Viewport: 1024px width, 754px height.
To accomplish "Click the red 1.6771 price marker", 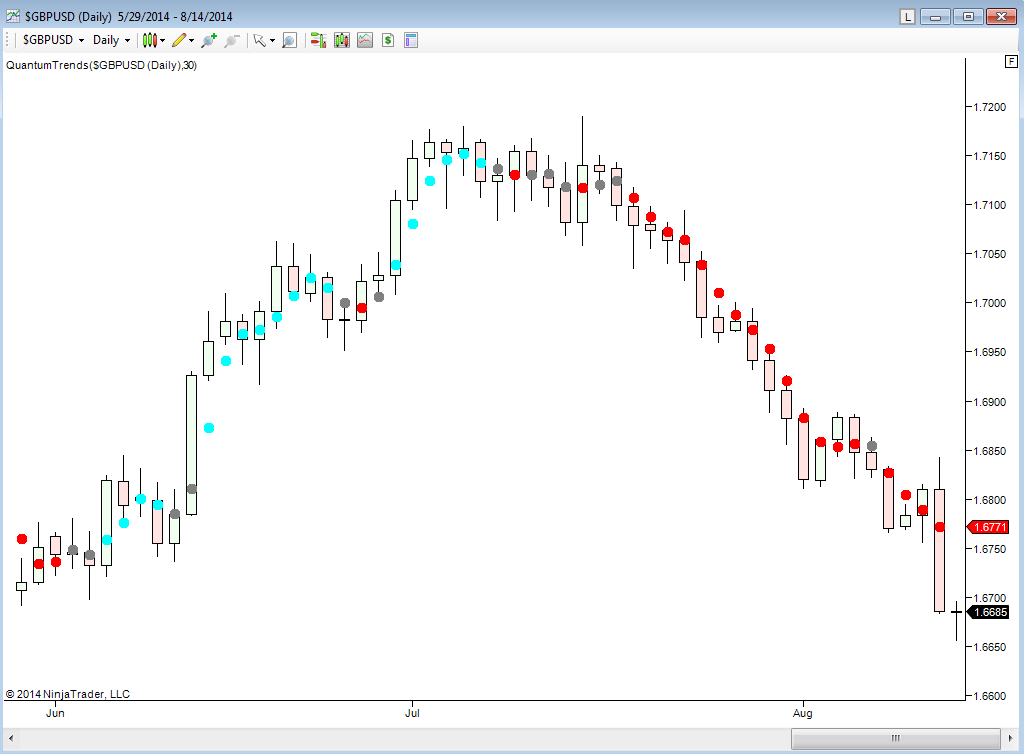I will pyautogui.click(x=988, y=527).
